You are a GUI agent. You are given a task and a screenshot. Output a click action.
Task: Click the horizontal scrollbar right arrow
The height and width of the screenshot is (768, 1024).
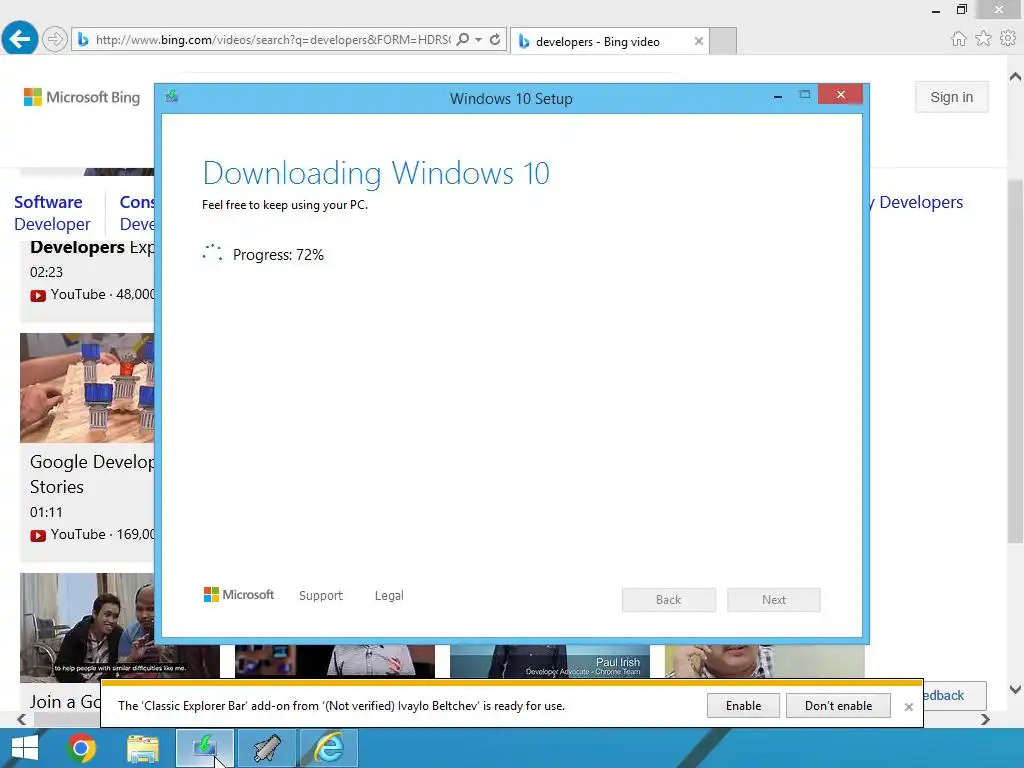point(985,719)
